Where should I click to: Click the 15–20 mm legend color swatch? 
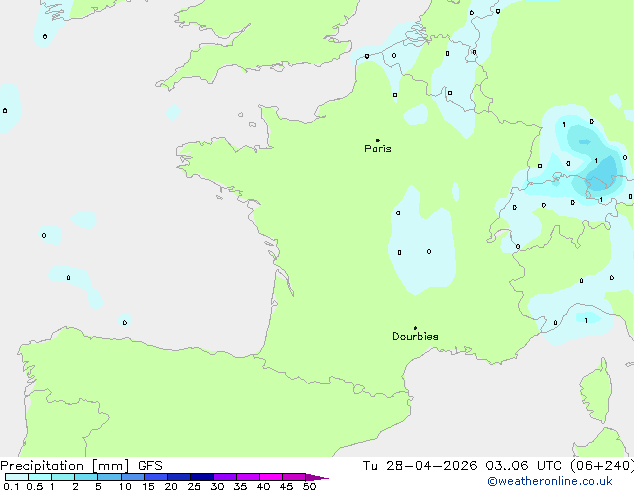(155, 477)
